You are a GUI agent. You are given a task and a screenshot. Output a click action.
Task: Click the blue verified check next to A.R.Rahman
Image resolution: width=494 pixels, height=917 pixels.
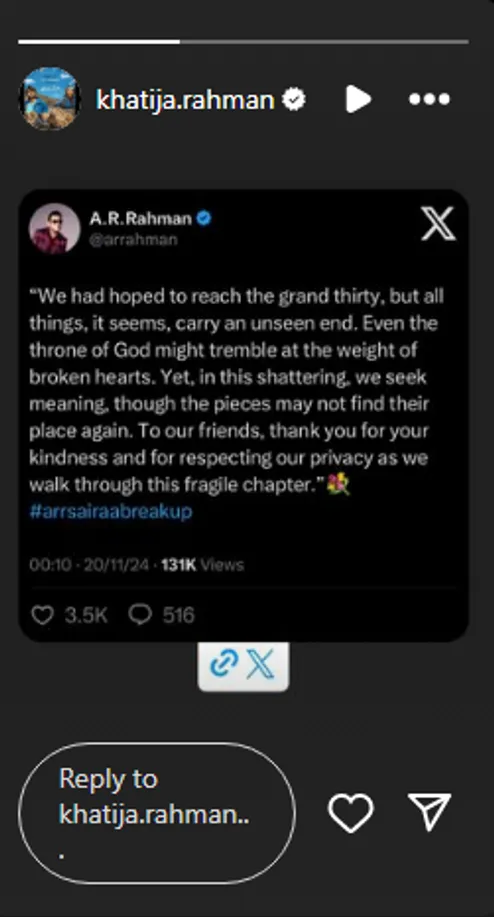click(204, 219)
